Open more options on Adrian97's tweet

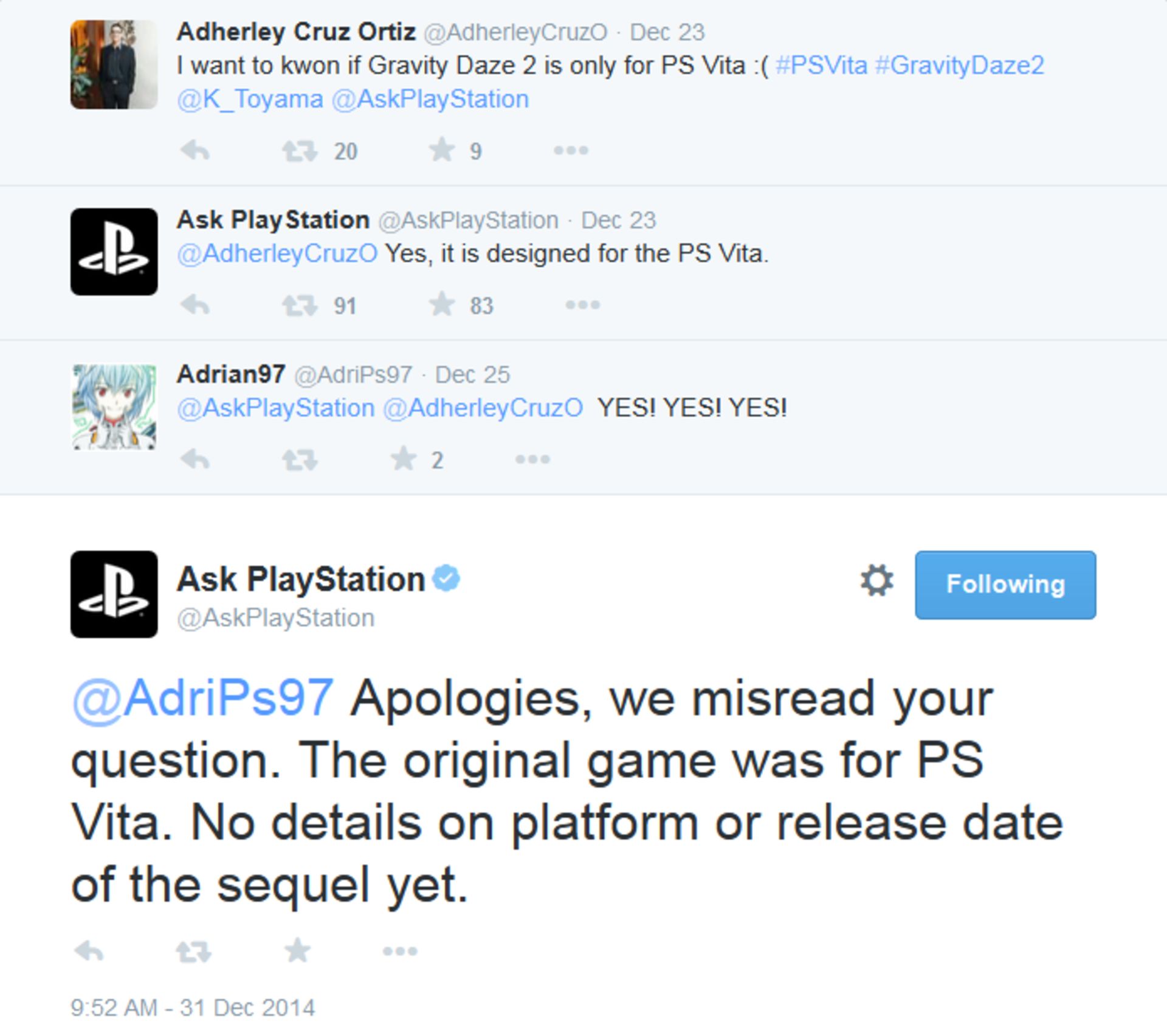pos(532,459)
